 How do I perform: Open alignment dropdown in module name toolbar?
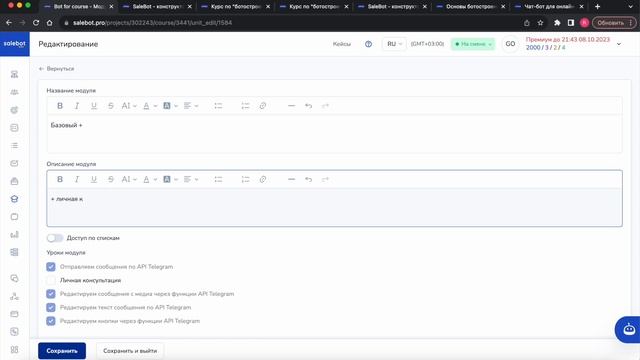point(191,106)
